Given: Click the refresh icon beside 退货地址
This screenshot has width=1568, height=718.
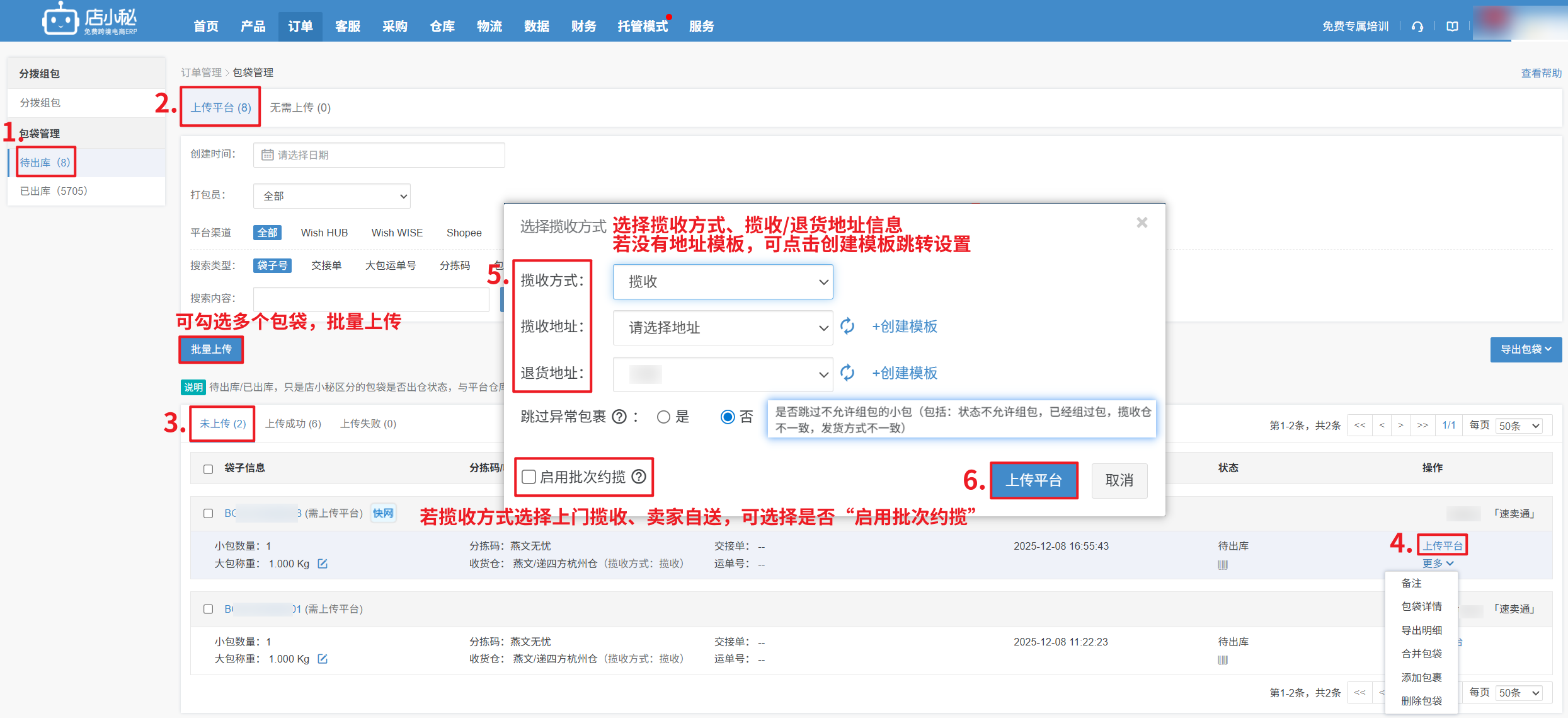Looking at the screenshot, I should coord(847,373).
